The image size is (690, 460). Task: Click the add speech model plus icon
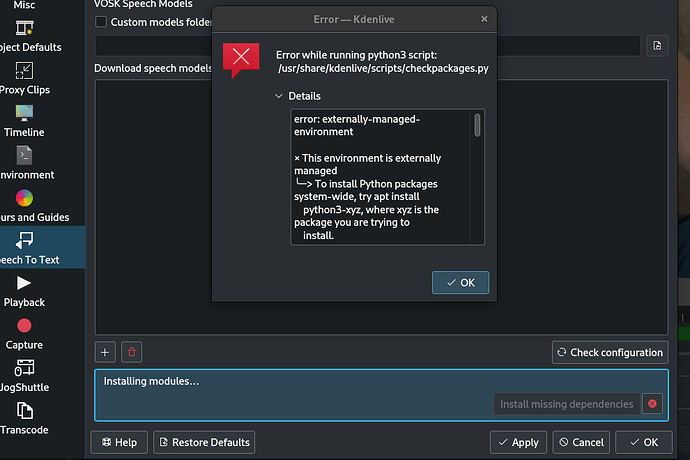tap(105, 352)
